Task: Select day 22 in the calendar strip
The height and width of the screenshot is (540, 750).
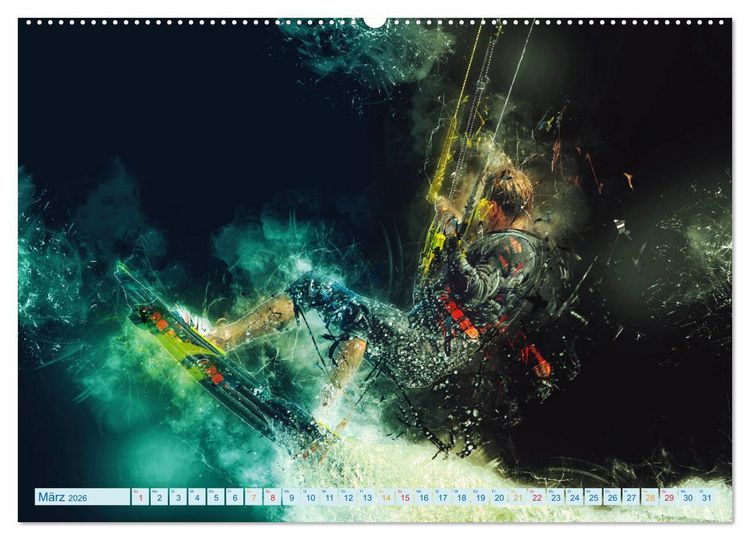Action: tap(537, 497)
